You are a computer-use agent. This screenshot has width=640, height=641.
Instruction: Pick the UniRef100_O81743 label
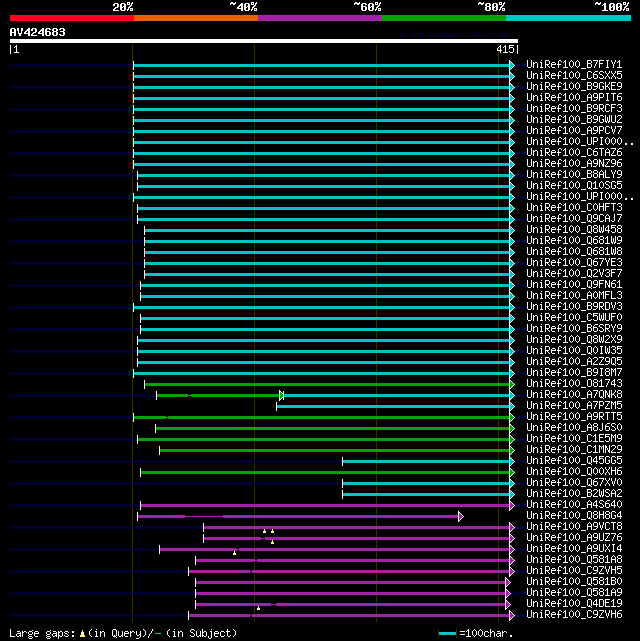point(574,384)
